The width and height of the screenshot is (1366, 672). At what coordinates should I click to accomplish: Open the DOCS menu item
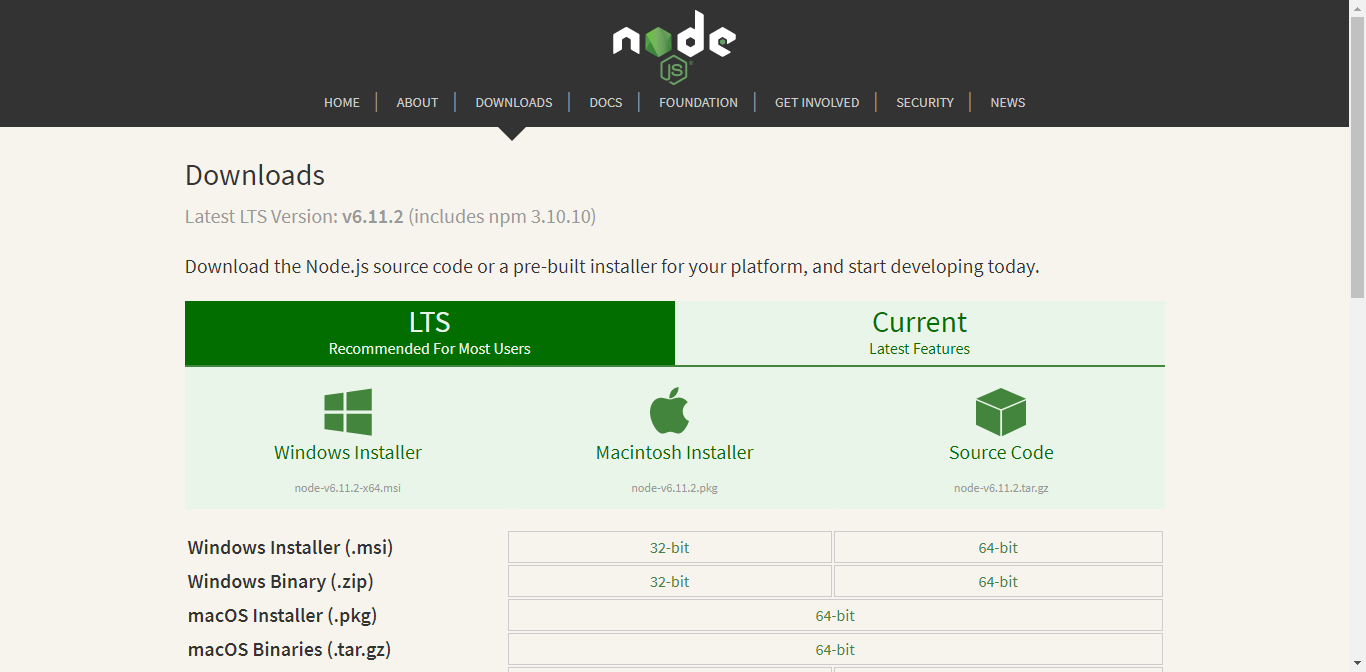point(605,102)
